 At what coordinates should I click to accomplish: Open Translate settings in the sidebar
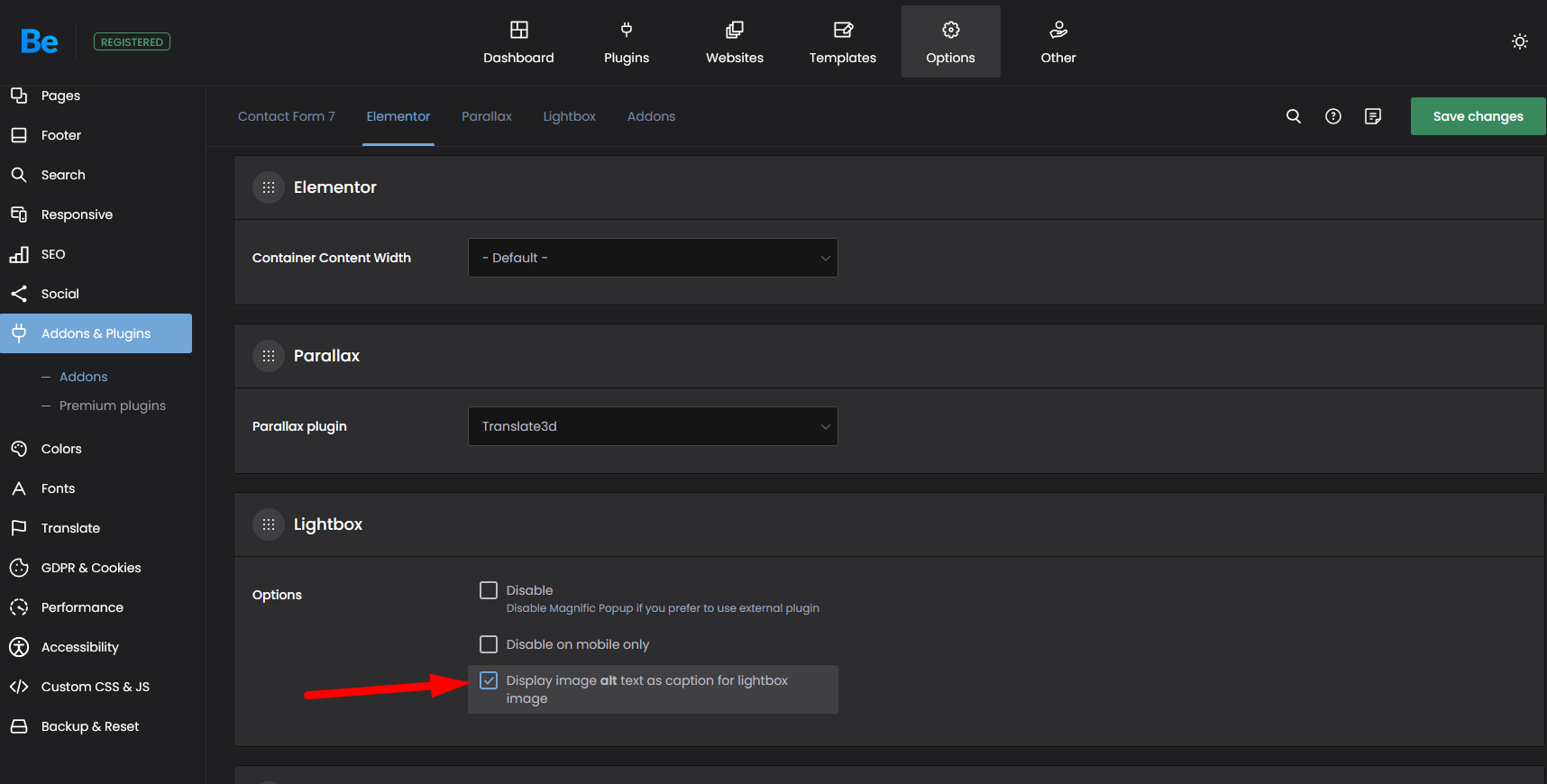click(96, 528)
